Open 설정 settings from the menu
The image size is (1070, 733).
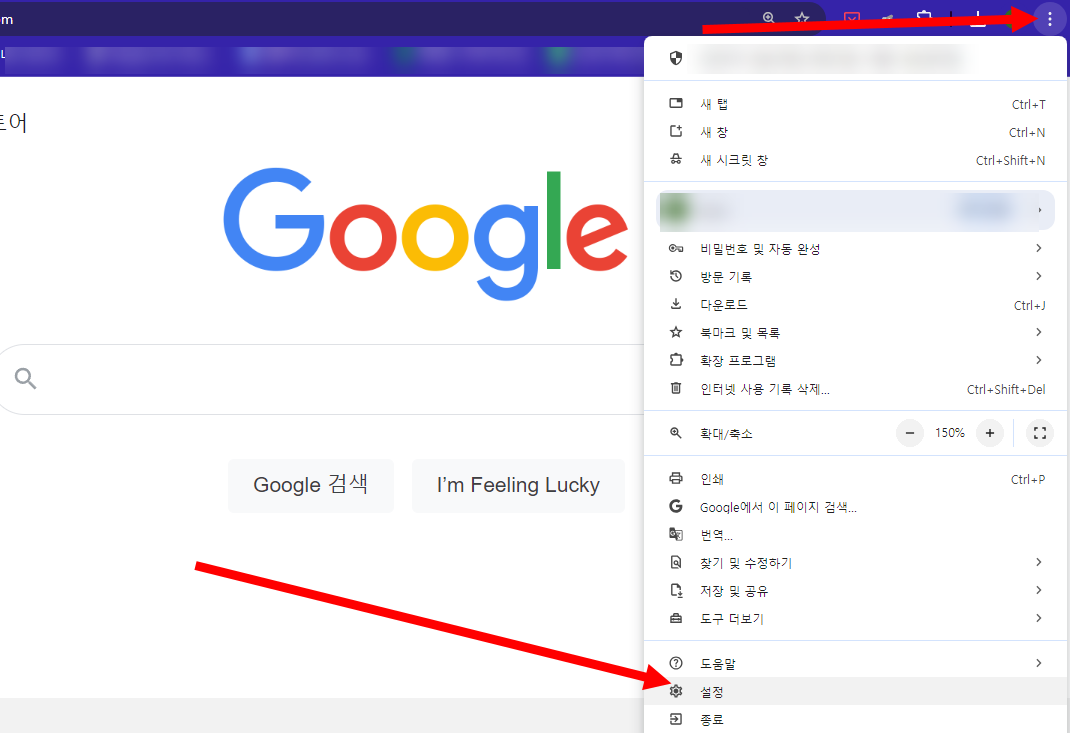click(x=856, y=691)
